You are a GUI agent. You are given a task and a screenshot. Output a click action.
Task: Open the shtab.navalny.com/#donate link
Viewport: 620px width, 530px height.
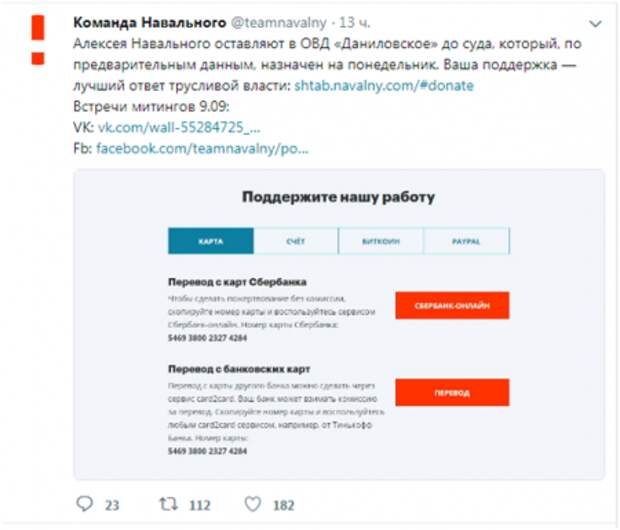384,85
